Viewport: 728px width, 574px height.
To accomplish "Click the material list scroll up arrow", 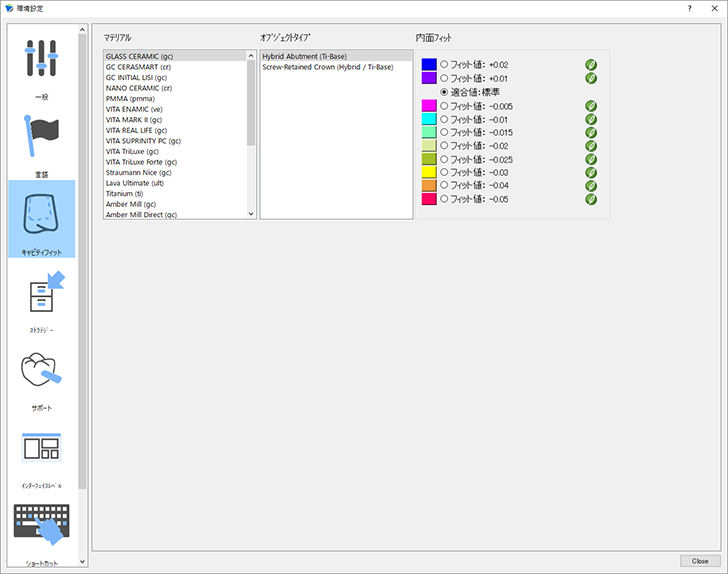I will [251, 56].
